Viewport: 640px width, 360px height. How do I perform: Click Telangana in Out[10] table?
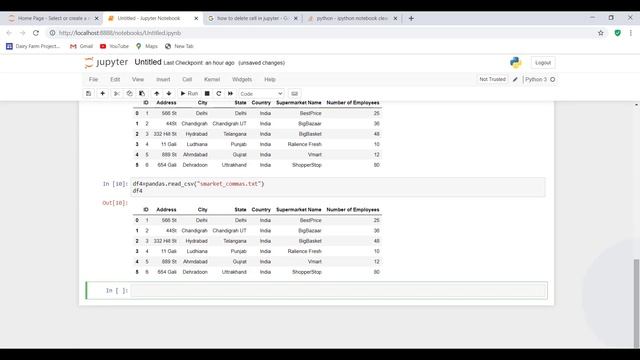click(x=235, y=241)
